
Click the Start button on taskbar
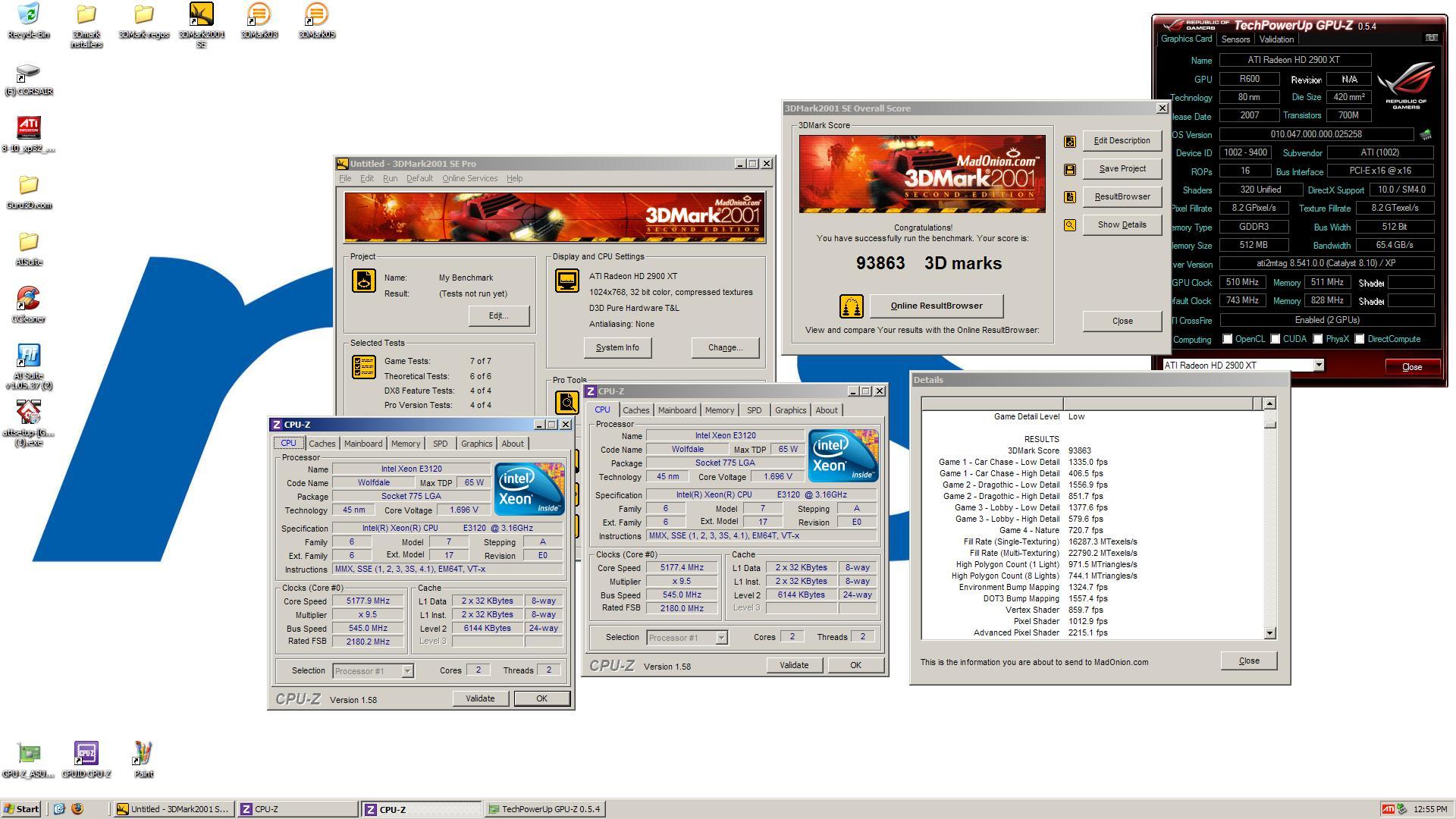pyautogui.click(x=21, y=809)
